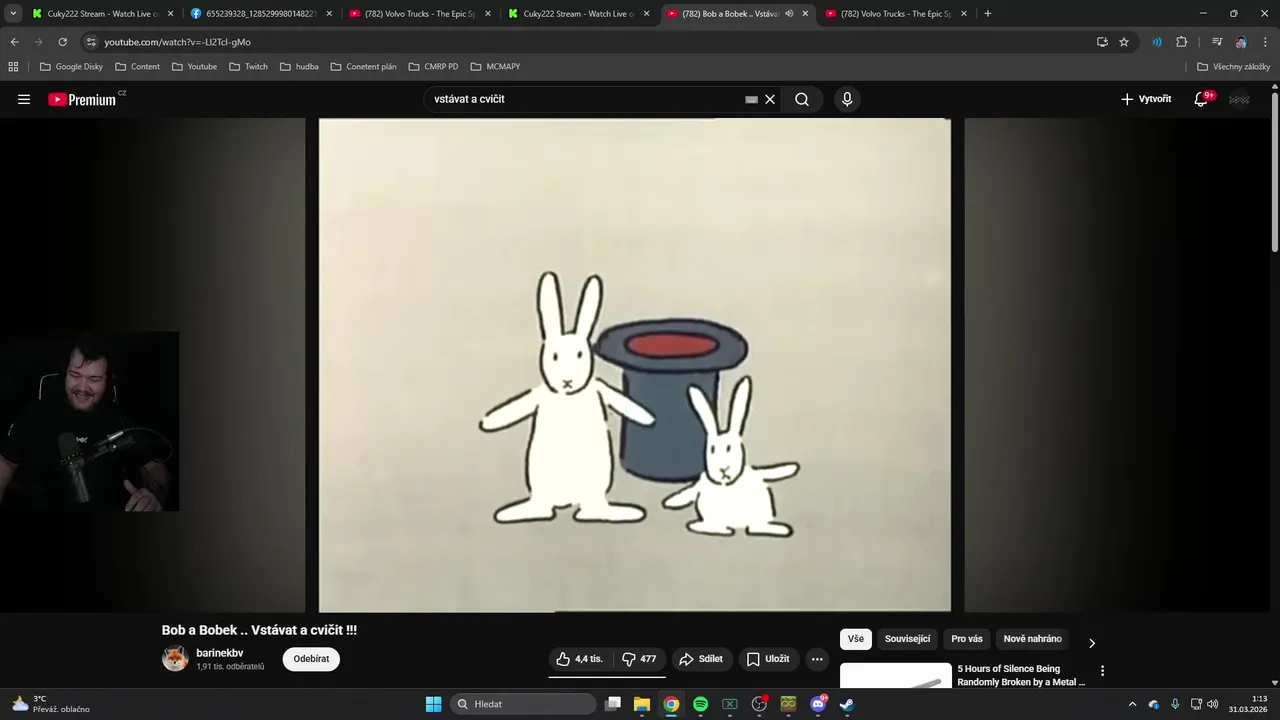Open the blue sound-wave extension icon

(1157, 42)
